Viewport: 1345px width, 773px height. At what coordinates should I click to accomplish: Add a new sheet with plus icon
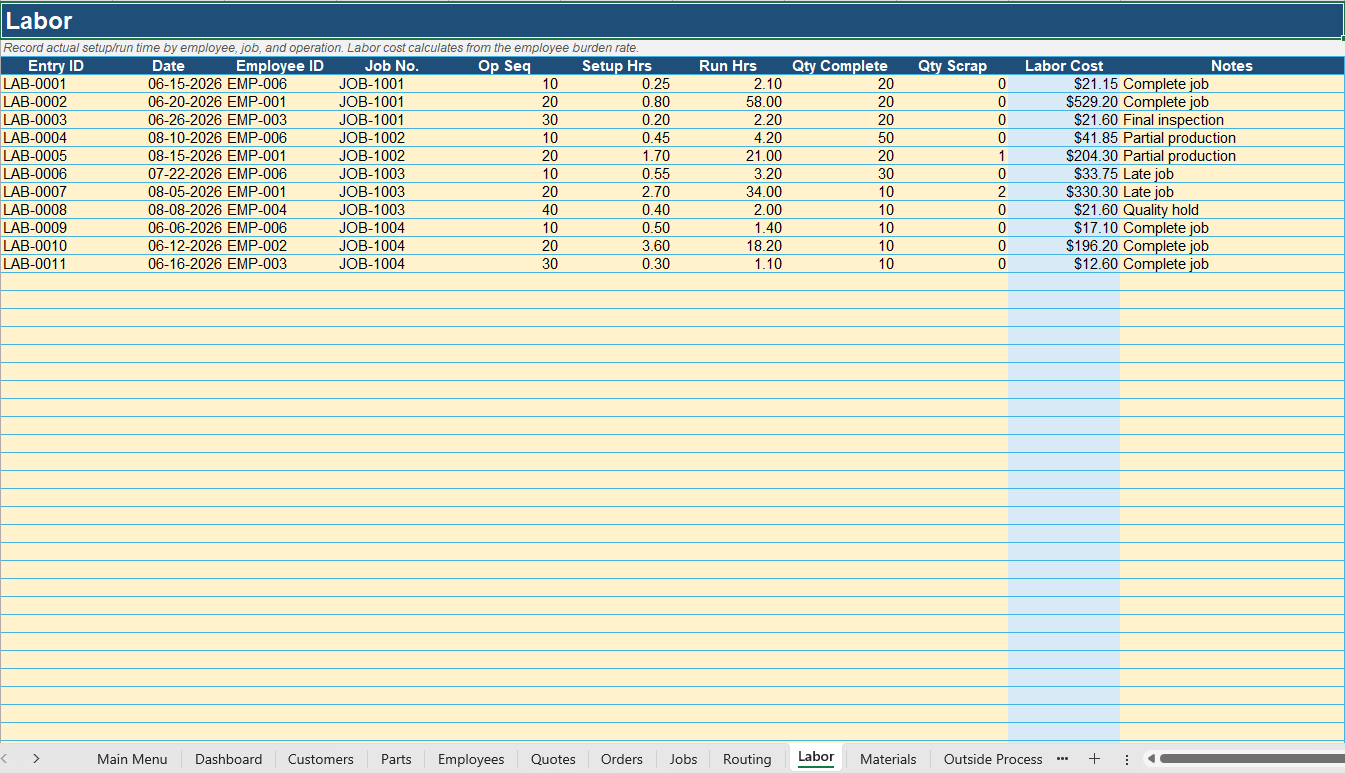point(1094,759)
